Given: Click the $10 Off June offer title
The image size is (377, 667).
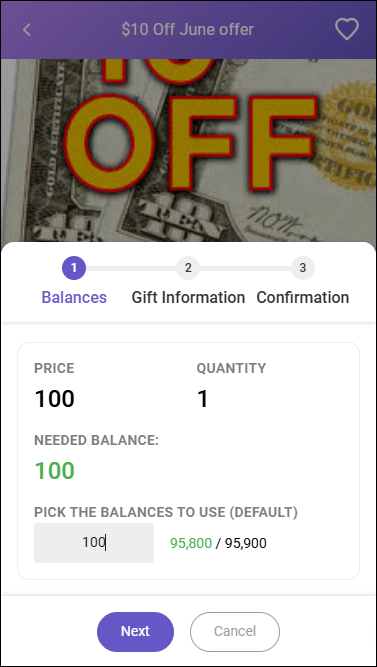Looking at the screenshot, I should click(x=188, y=30).
